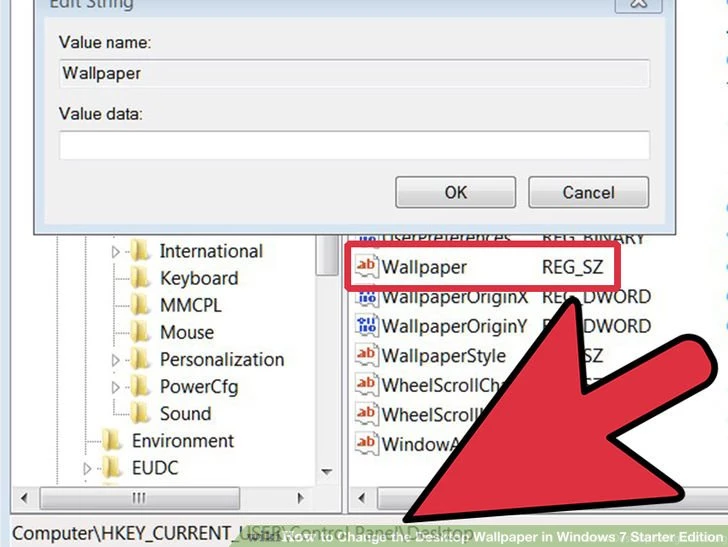Select the Sound folder icon
Viewport: 728px width, 547px height.
[140, 413]
